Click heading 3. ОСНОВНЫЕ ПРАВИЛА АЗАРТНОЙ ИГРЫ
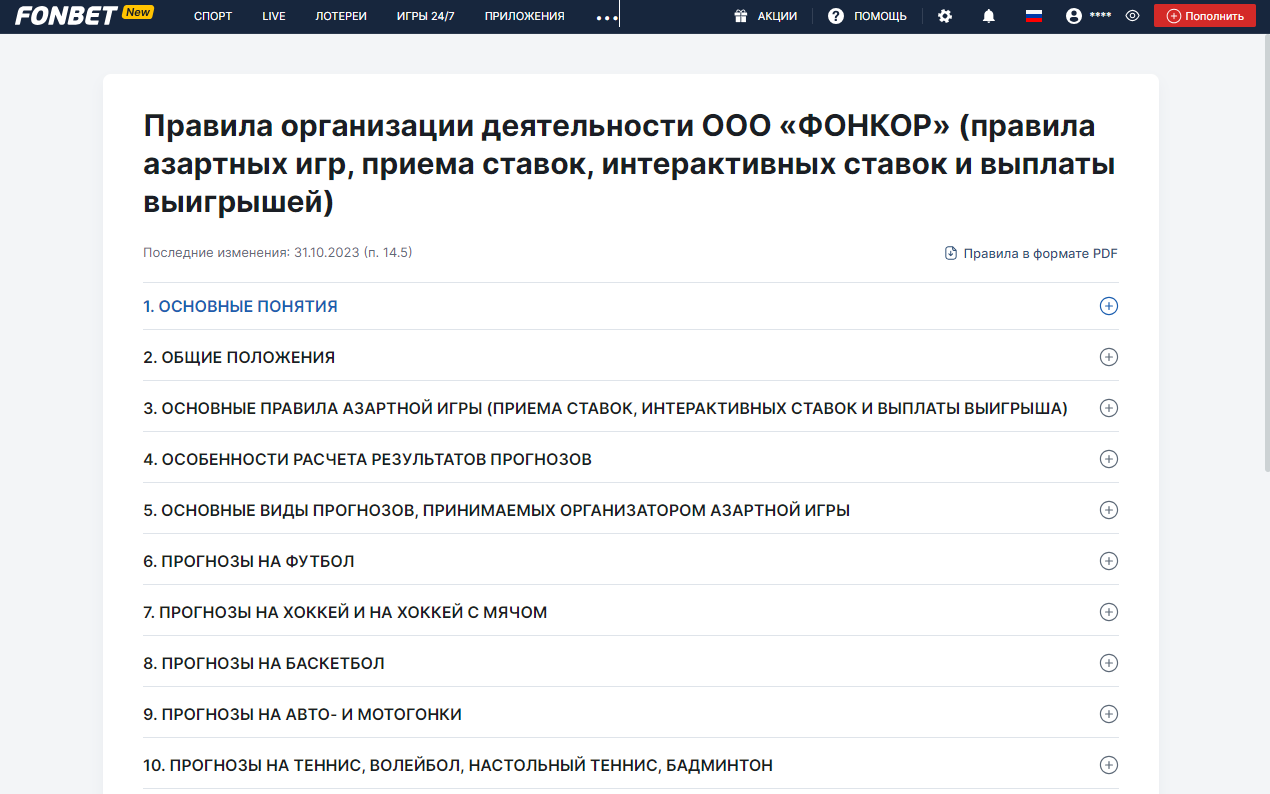The height and width of the screenshot is (794, 1270). [x=605, y=409]
